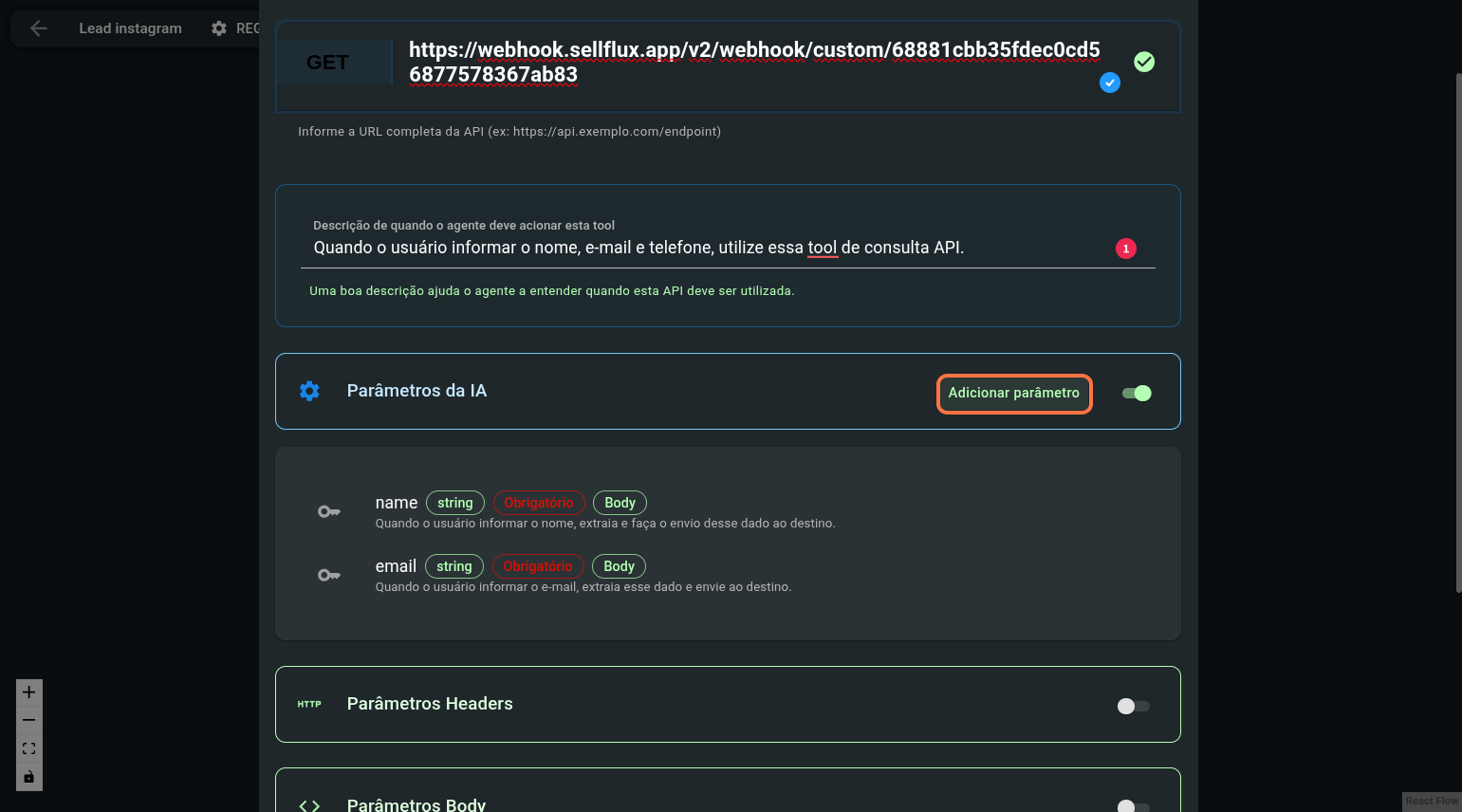The height and width of the screenshot is (812, 1462).
Task: Zoom in with the plus control
Action: click(x=29, y=692)
